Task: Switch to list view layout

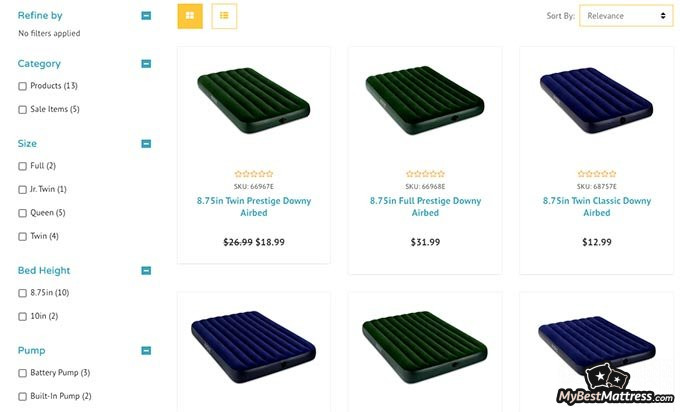Action: click(x=224, y=16)
